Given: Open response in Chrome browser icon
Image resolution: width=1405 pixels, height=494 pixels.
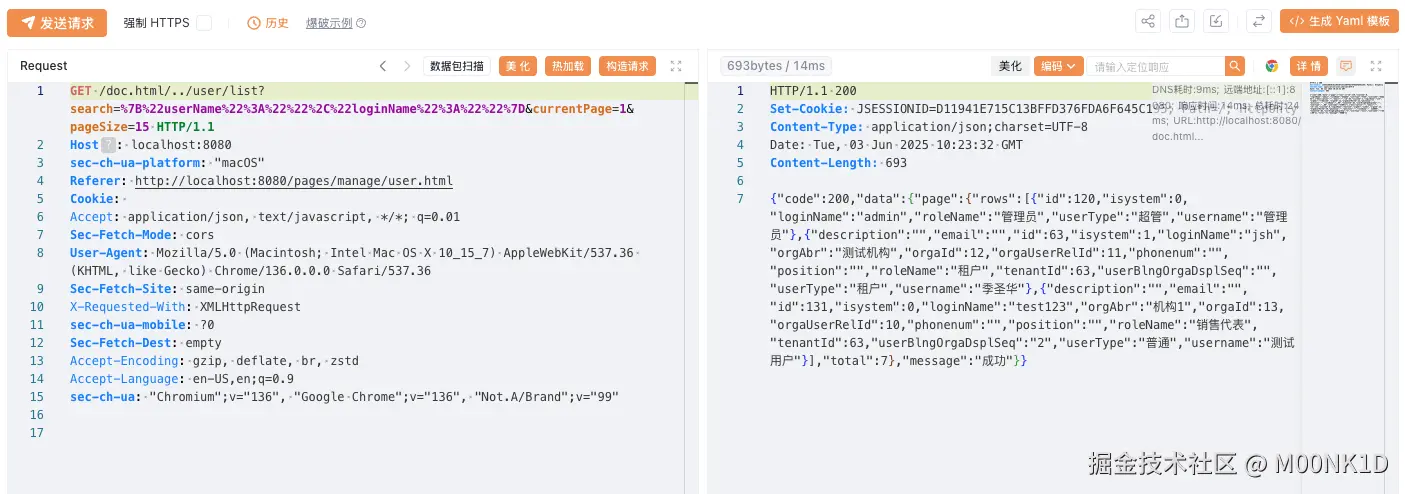Looking at the screenshot, I should pos(1272,66).
